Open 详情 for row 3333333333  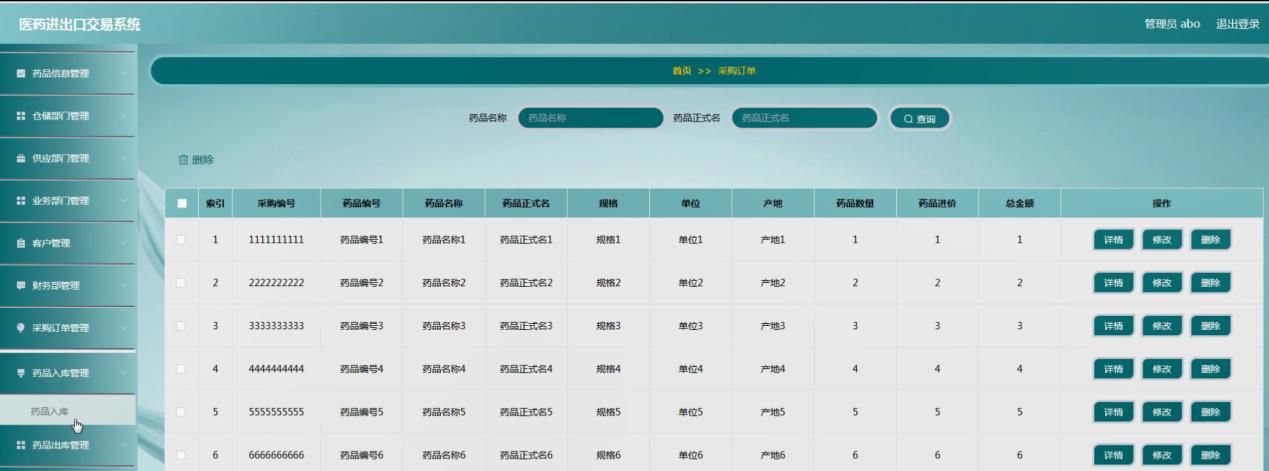(1113, 326)
